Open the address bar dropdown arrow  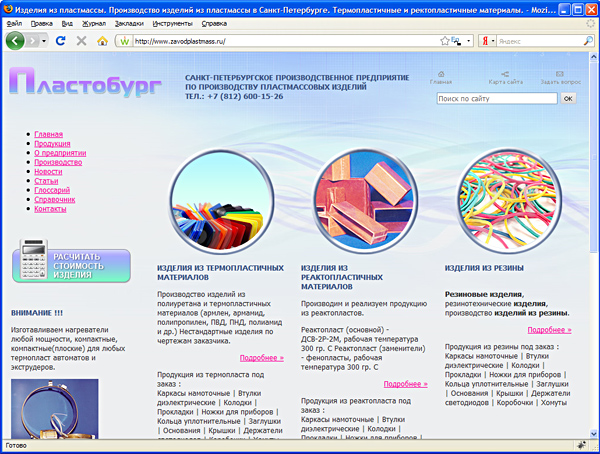(x=468, y=41)
